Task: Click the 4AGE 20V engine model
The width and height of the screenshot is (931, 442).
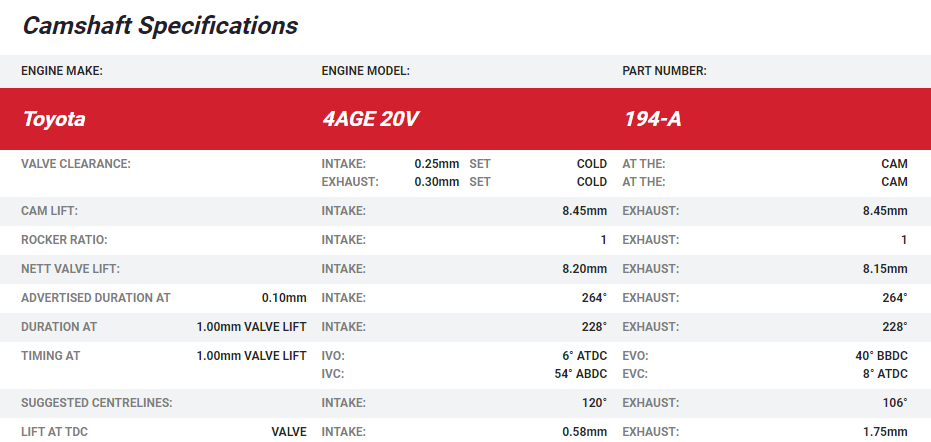Action: [x=370, y=119]
